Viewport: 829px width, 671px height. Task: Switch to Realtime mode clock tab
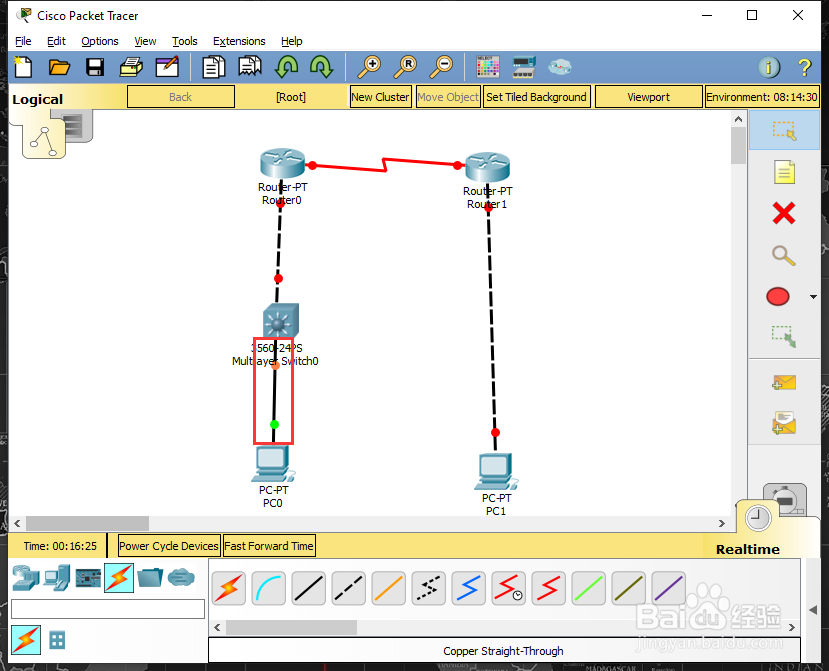(x=758, y=518)
